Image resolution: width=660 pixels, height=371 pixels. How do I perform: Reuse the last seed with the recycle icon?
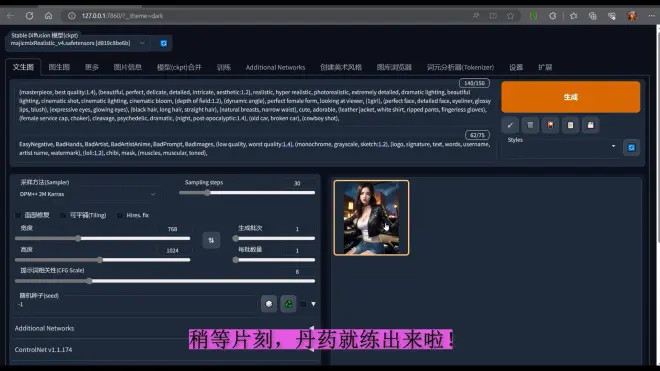pos(288,304)
